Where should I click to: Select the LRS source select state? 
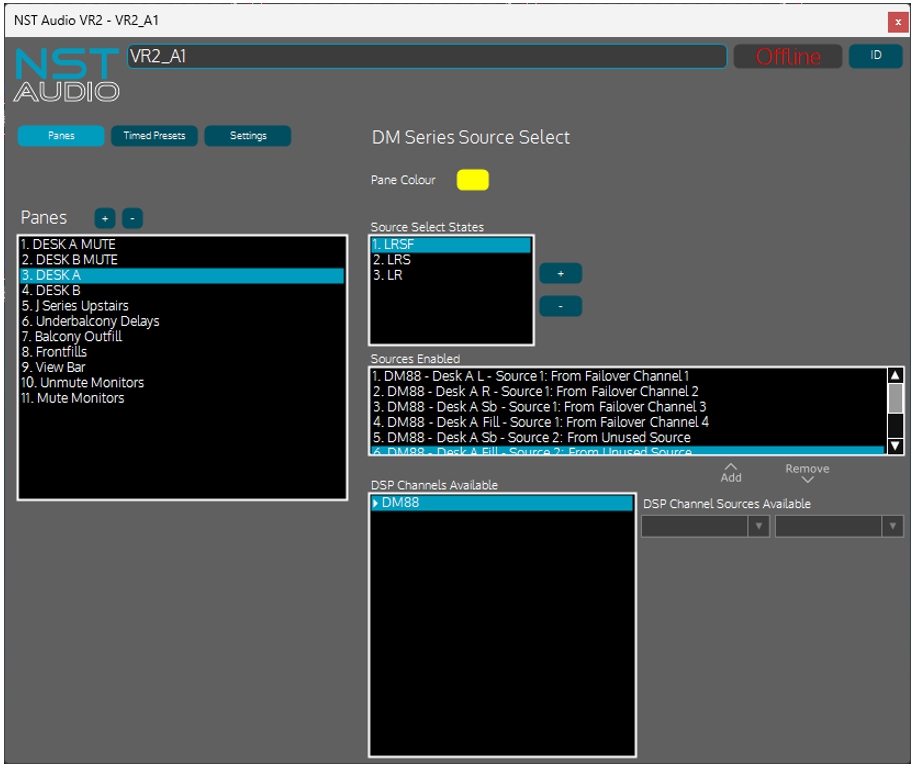point(391,260)
